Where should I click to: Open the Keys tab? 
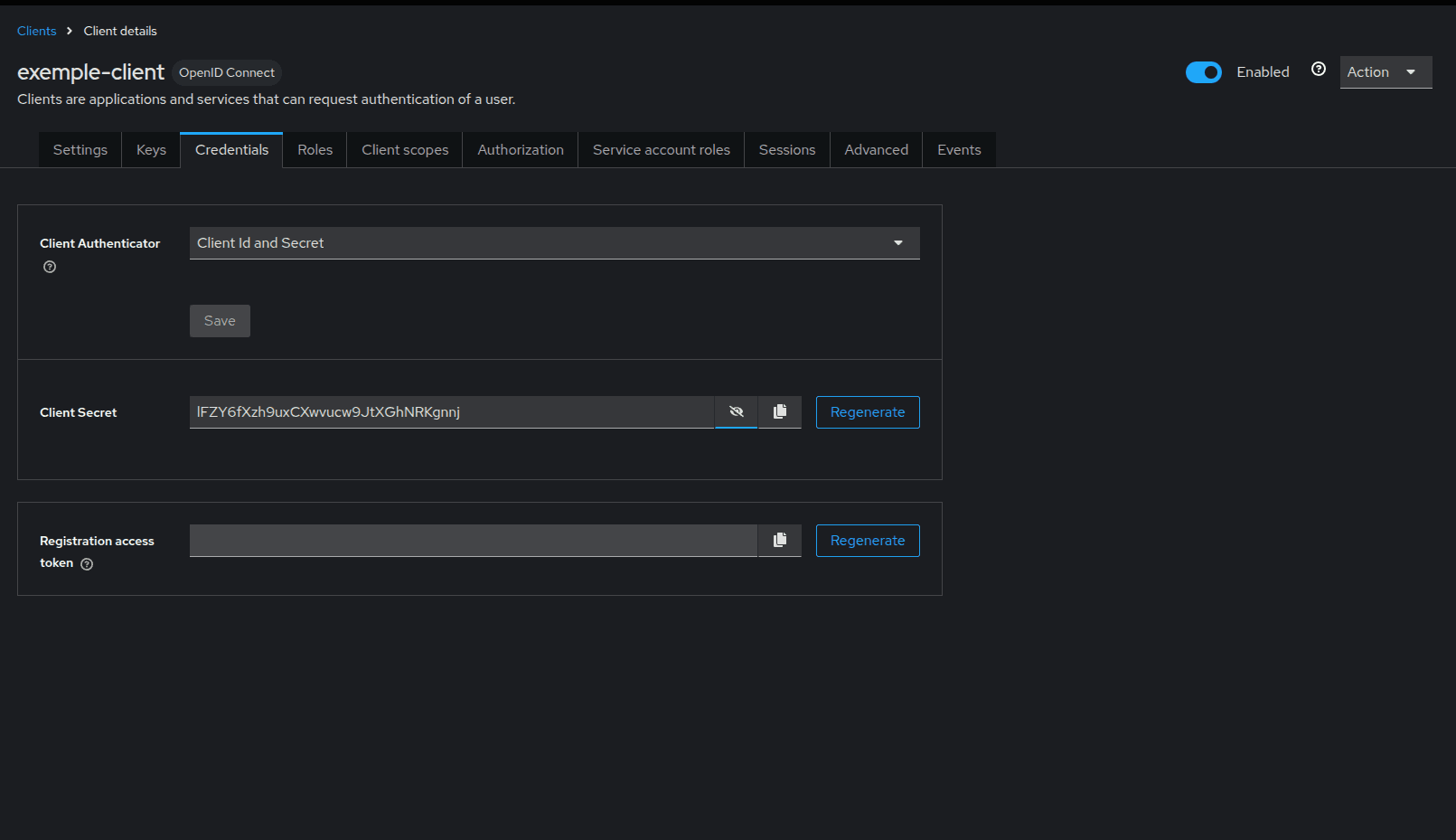pyautogui.click(x=150, y=149)
